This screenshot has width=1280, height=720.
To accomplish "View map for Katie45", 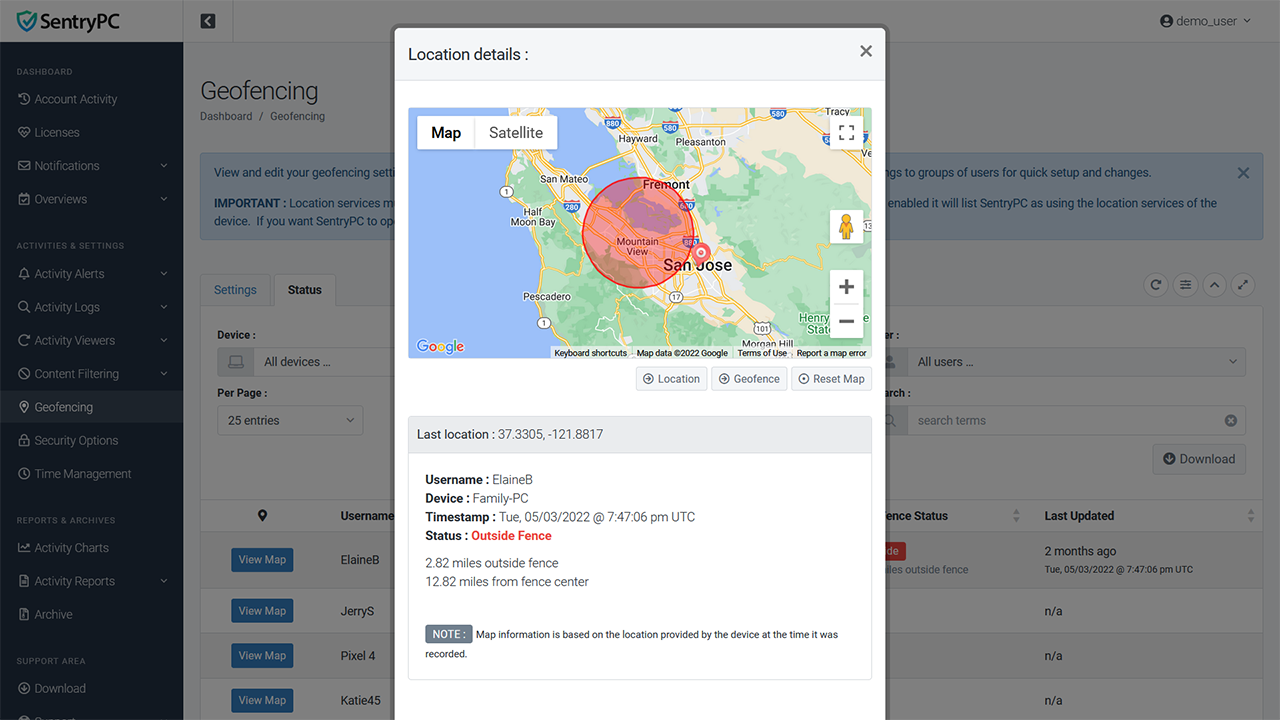I will coord(262,701).
